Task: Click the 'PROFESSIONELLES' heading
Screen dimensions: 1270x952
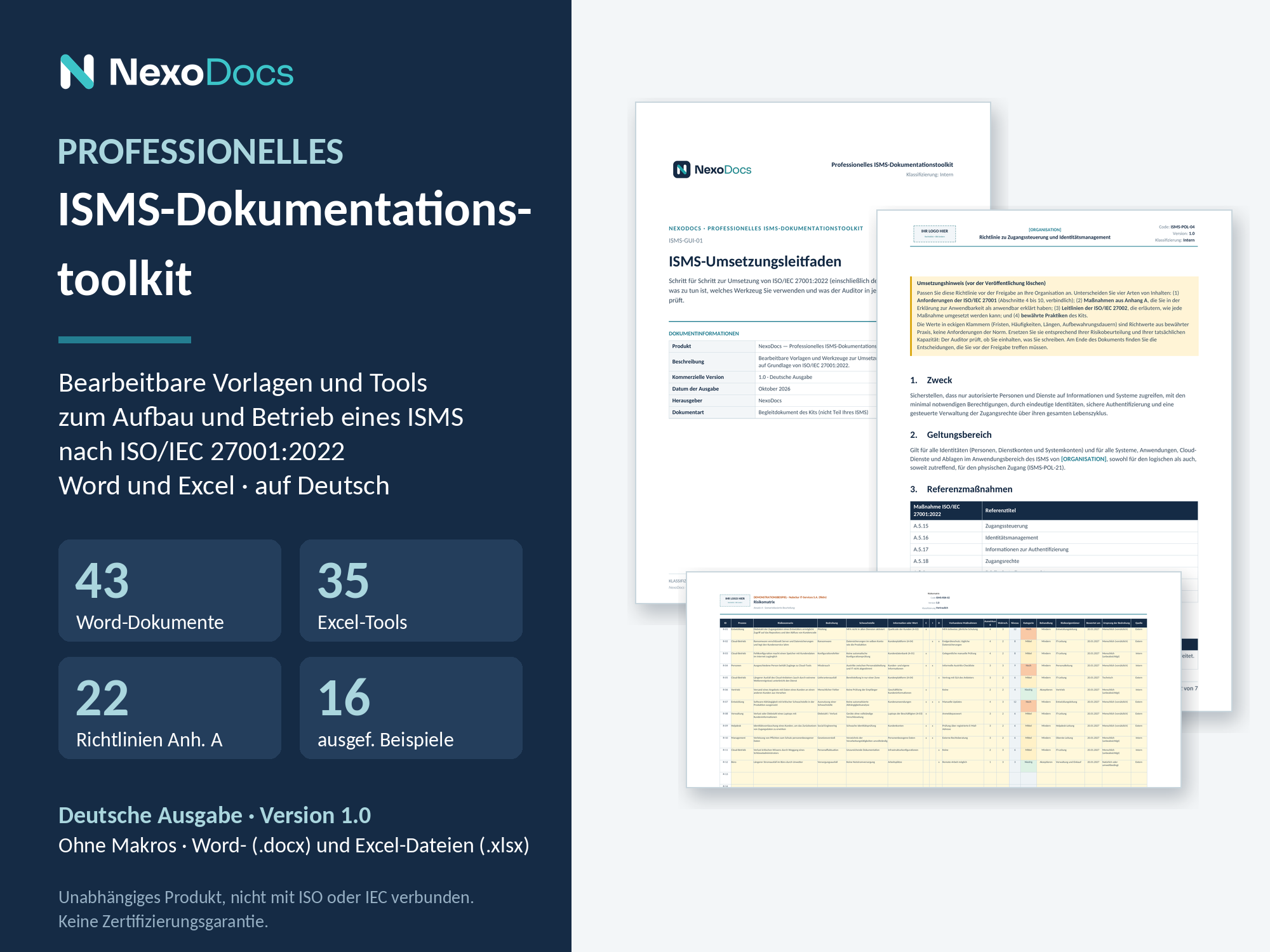Action: 201,152
